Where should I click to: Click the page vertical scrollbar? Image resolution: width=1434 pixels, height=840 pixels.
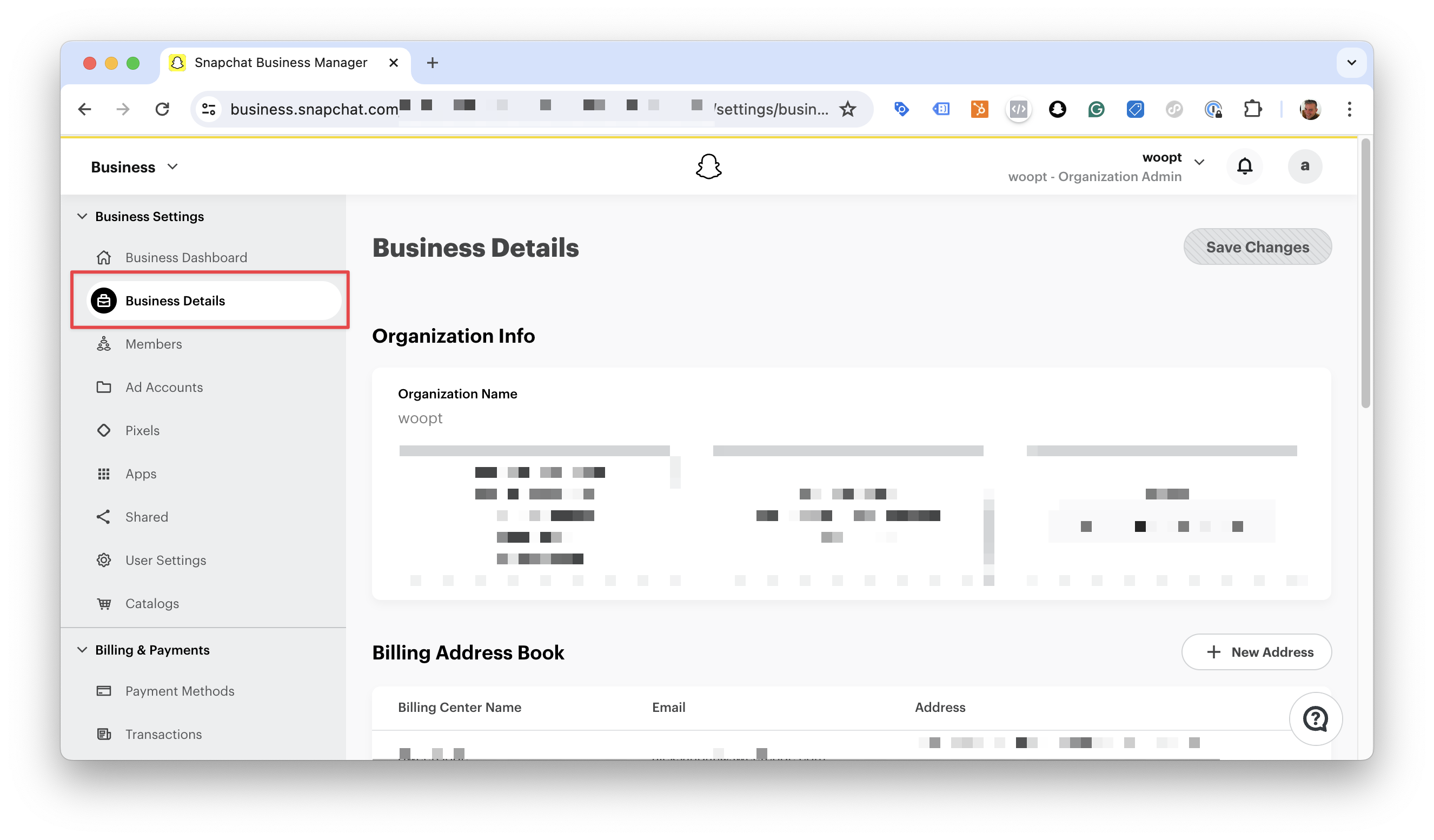pos(1365,273)
